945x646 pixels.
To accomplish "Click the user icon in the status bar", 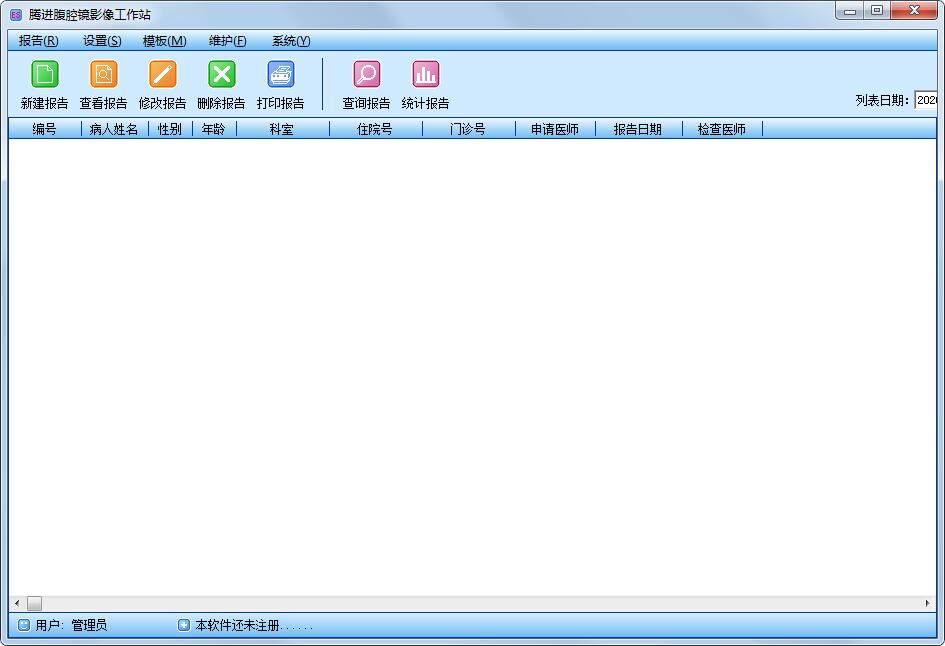I will point(24,625).
